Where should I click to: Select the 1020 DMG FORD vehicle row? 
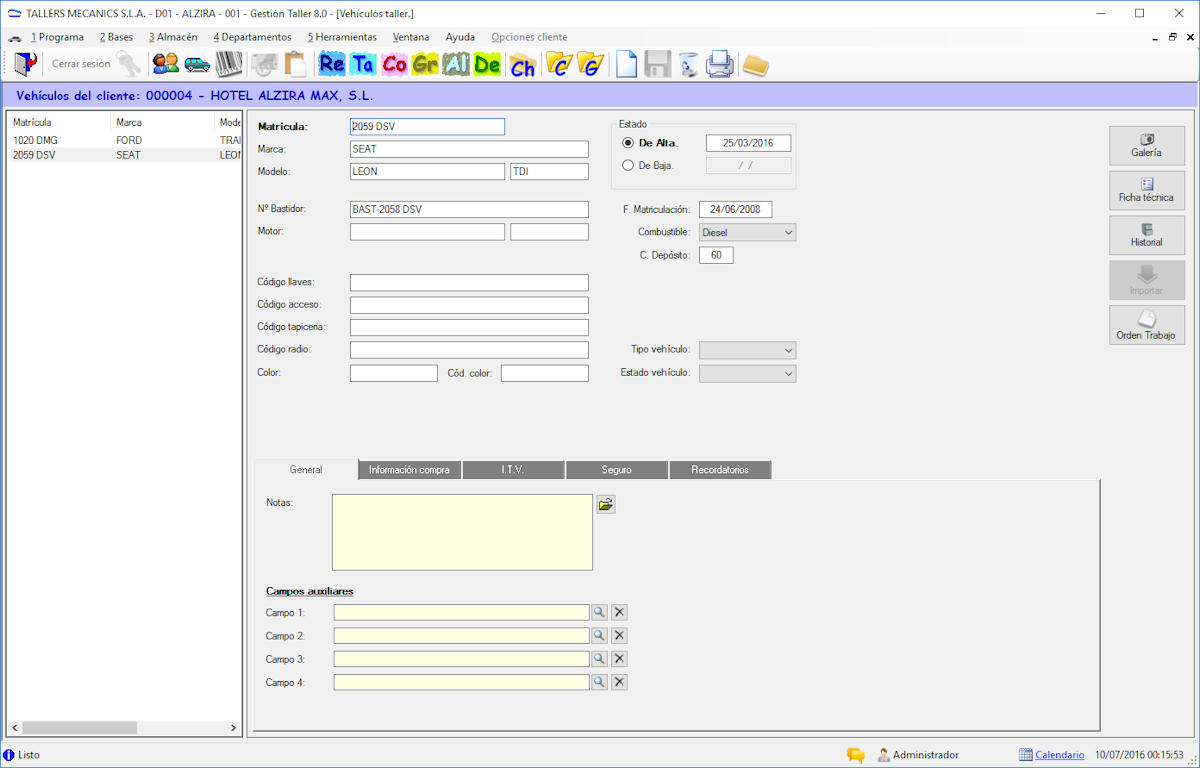125,141
